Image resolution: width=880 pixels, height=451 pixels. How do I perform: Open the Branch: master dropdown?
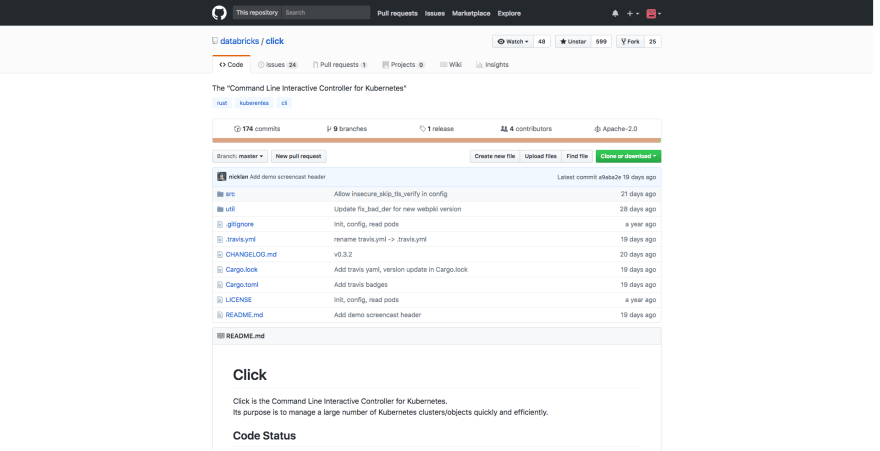coord(240,157)
